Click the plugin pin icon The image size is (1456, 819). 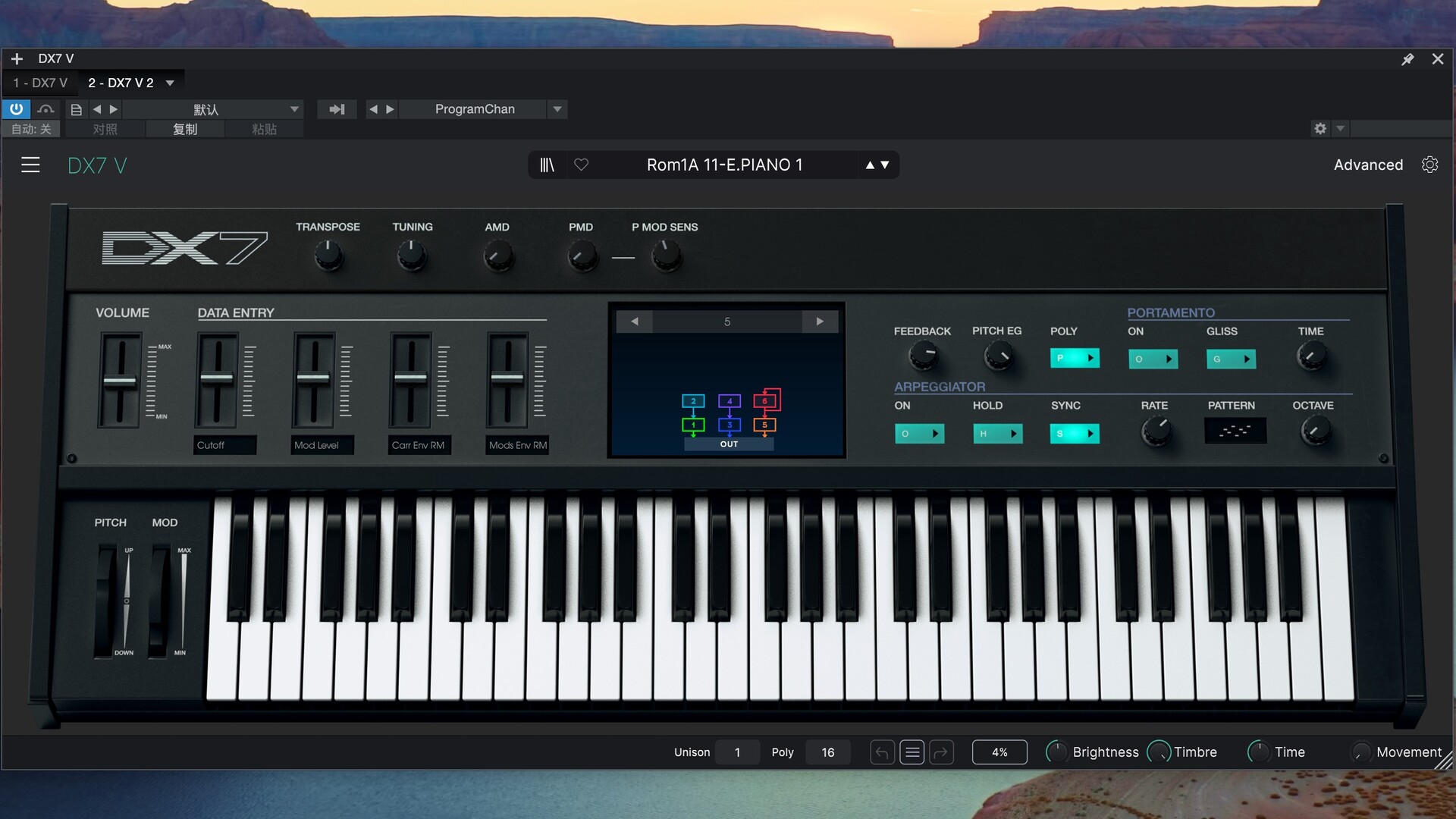click(1407, 58)
